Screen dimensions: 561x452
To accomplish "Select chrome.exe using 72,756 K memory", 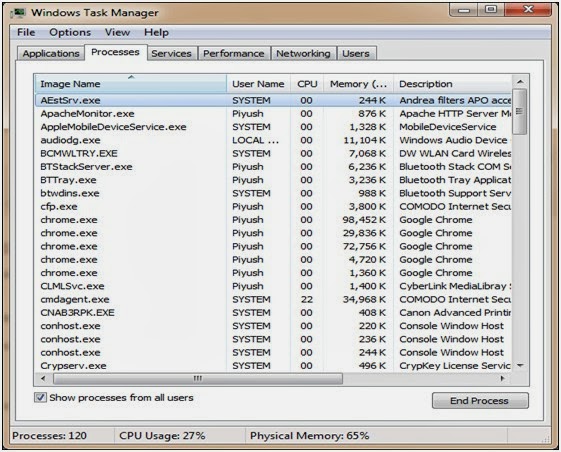I will pyautogui.click(x=274, y=246).
